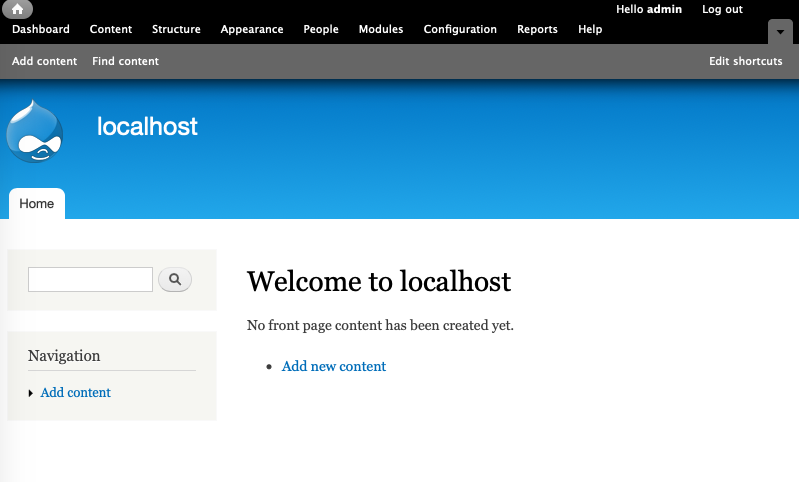Open the Appearance menu item
Image resolution: width=799 pixels, height=482 pixels.
coord(252,29)
